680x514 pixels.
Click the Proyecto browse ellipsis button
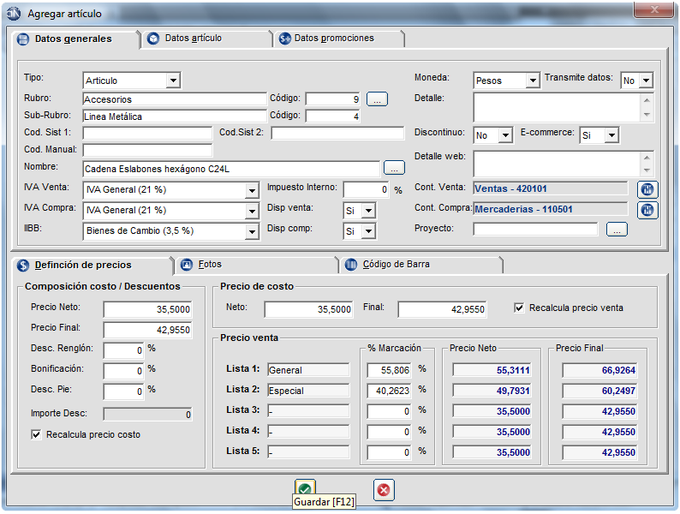click(x=616, y=229)
